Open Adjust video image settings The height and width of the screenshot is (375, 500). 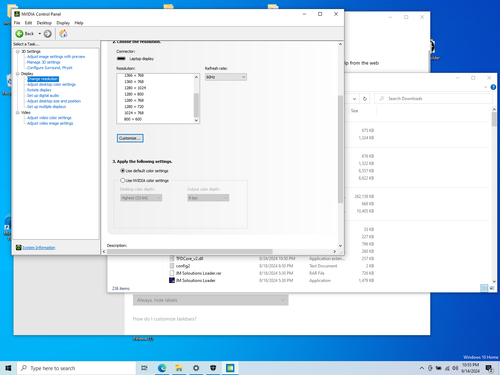click(x=50, y=123)
